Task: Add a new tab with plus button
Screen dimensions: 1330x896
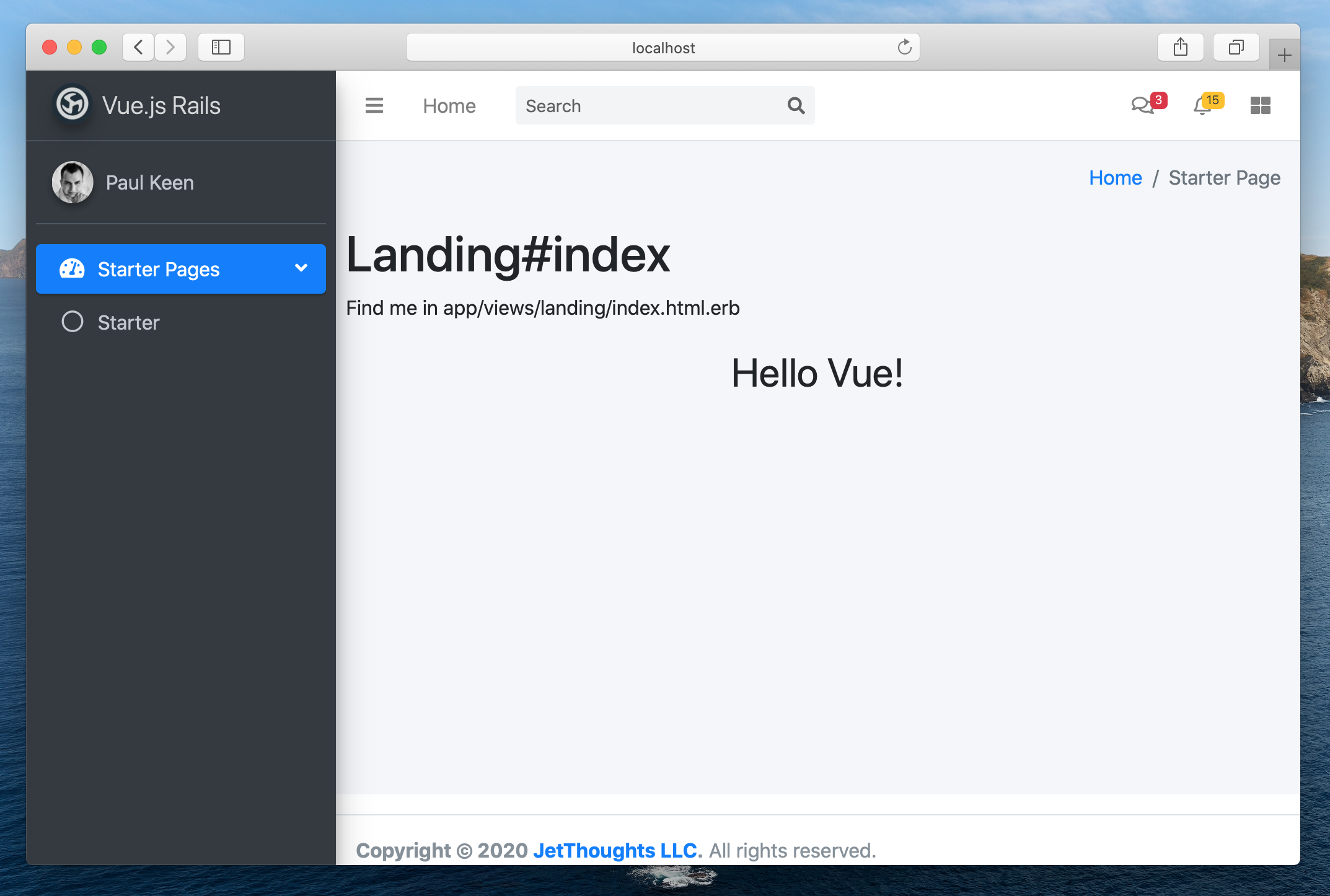Action: point(1285,55)
